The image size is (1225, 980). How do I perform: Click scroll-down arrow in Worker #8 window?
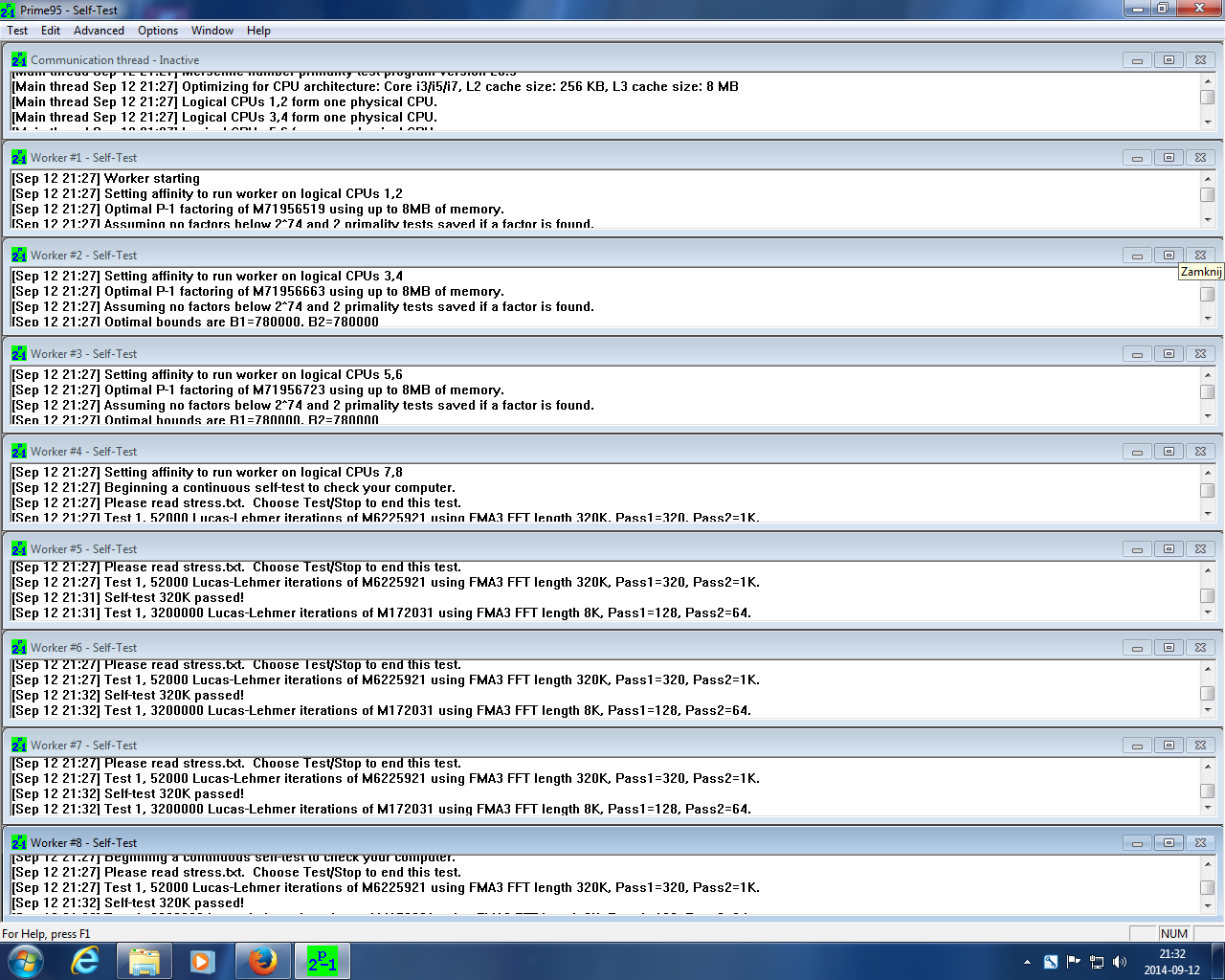click(1208, 905)
